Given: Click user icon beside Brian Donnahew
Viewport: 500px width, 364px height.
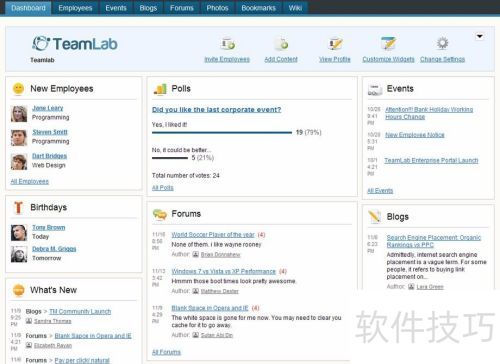Looking at the screenshot, I should pos(196,255).
